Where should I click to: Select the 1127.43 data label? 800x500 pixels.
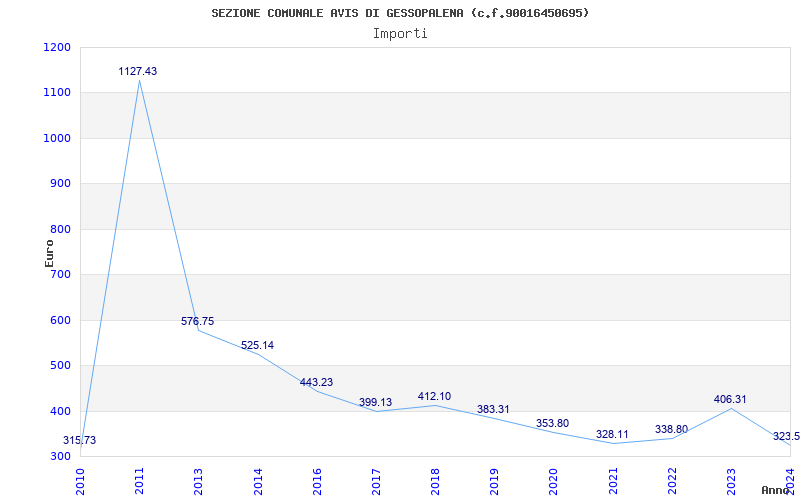(x=138, y=71)
